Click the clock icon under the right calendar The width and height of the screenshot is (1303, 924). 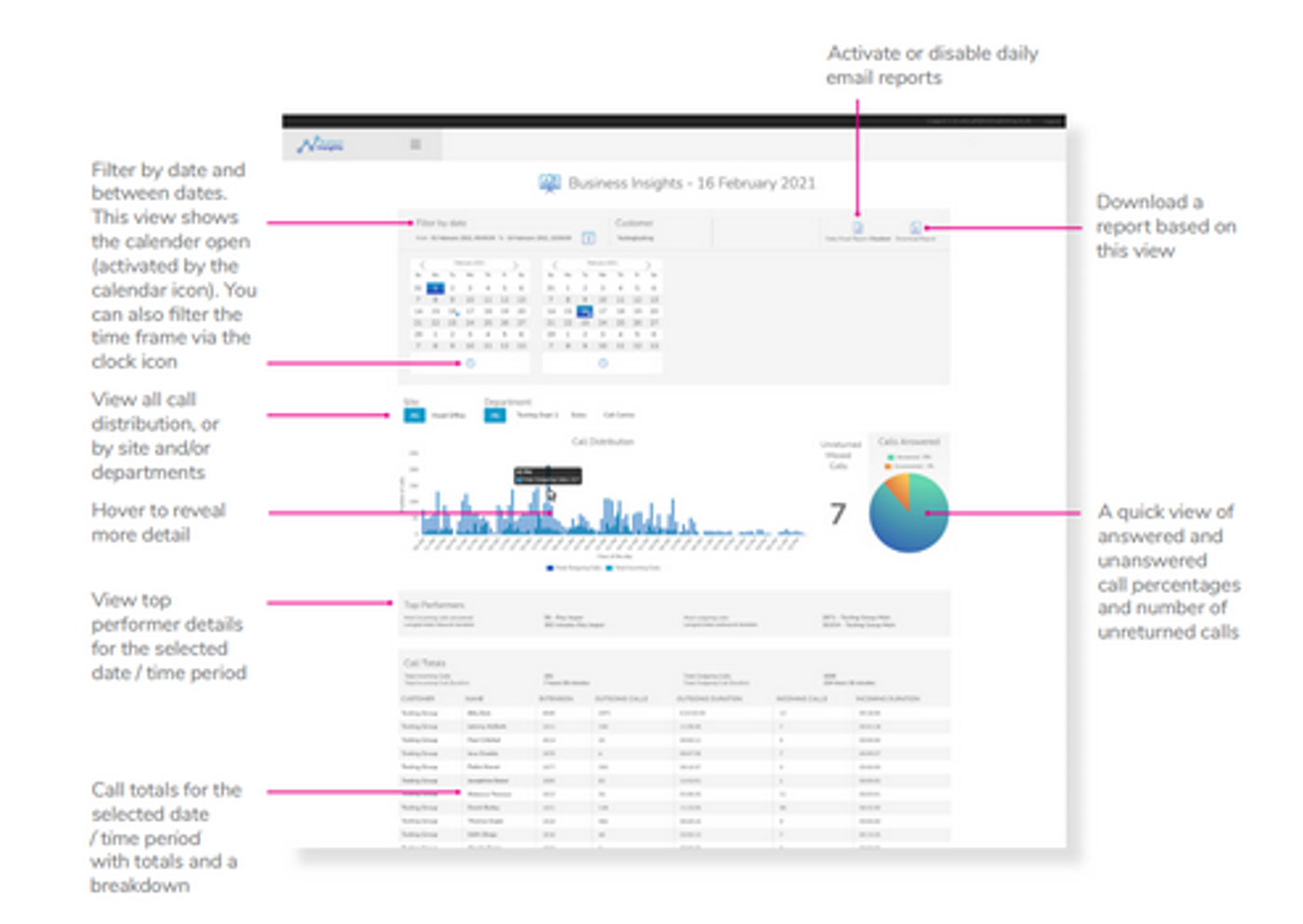(x=603, y=363)
